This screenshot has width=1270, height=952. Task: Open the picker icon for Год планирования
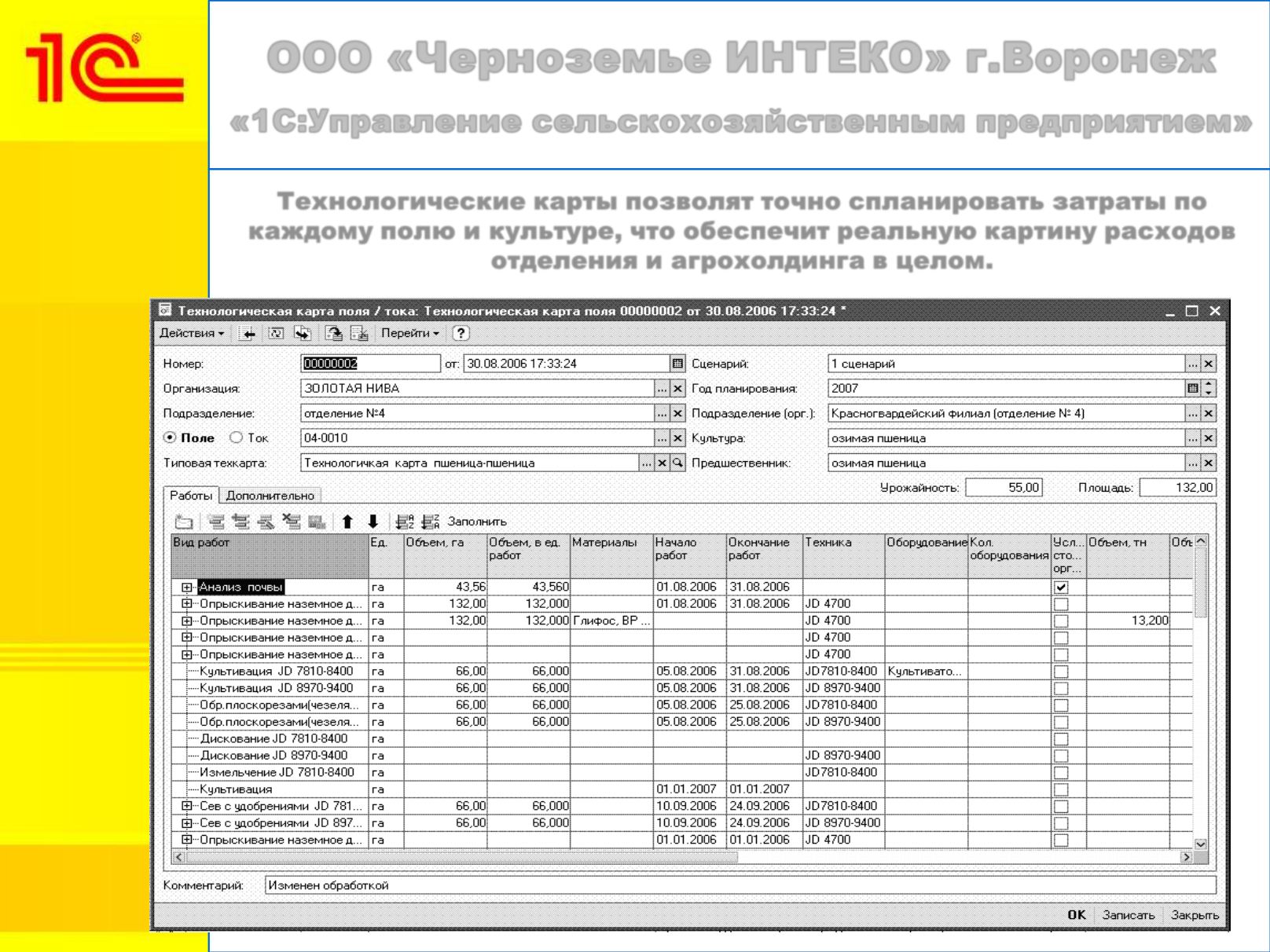click(x=1193, y=389)
